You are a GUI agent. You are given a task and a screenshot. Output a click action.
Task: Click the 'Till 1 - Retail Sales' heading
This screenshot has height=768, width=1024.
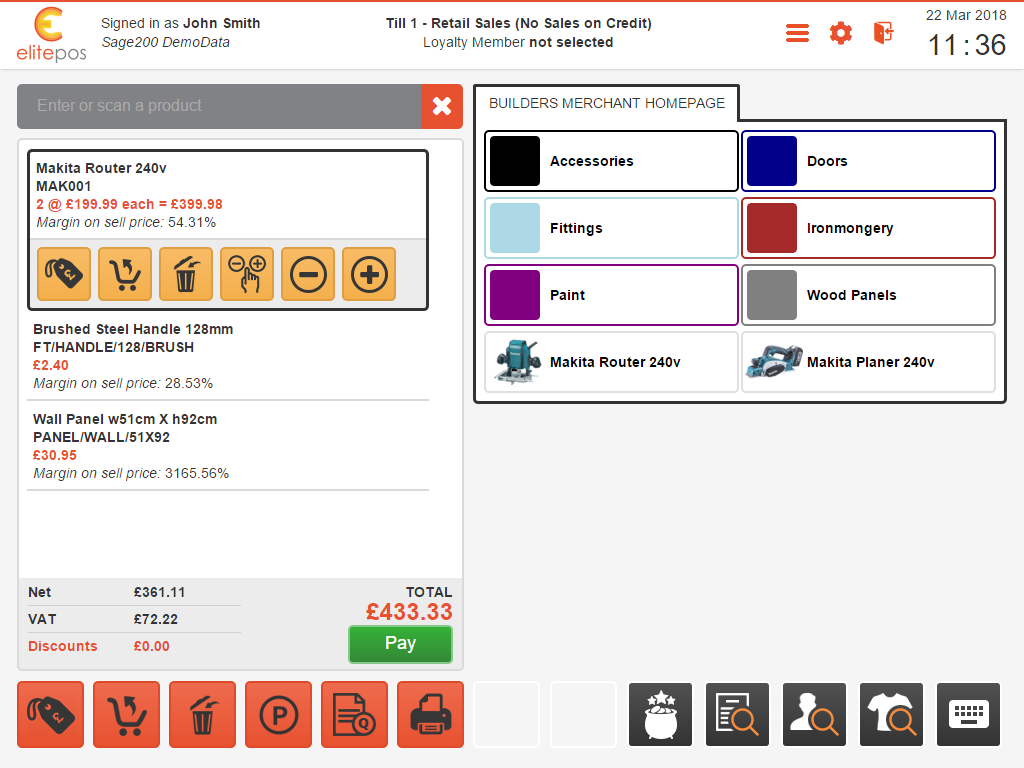coord(519,24)
